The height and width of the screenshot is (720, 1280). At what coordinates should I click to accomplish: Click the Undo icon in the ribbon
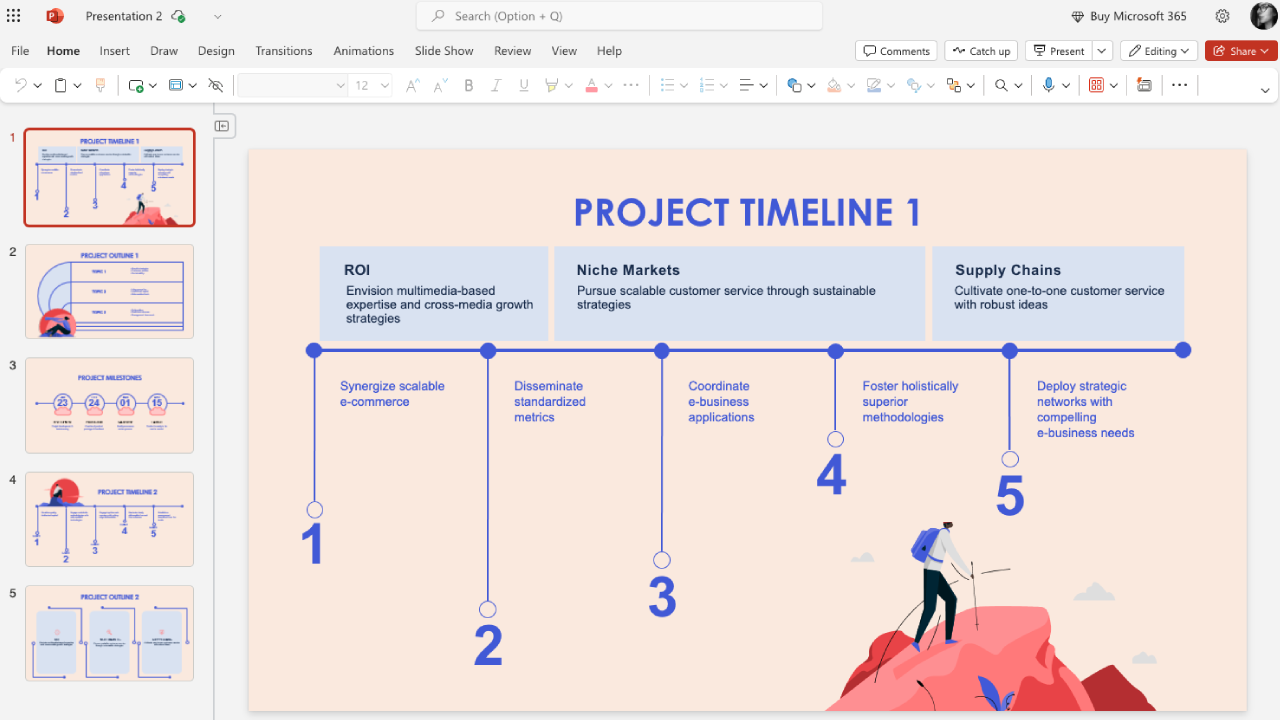(x=19, y=86)
